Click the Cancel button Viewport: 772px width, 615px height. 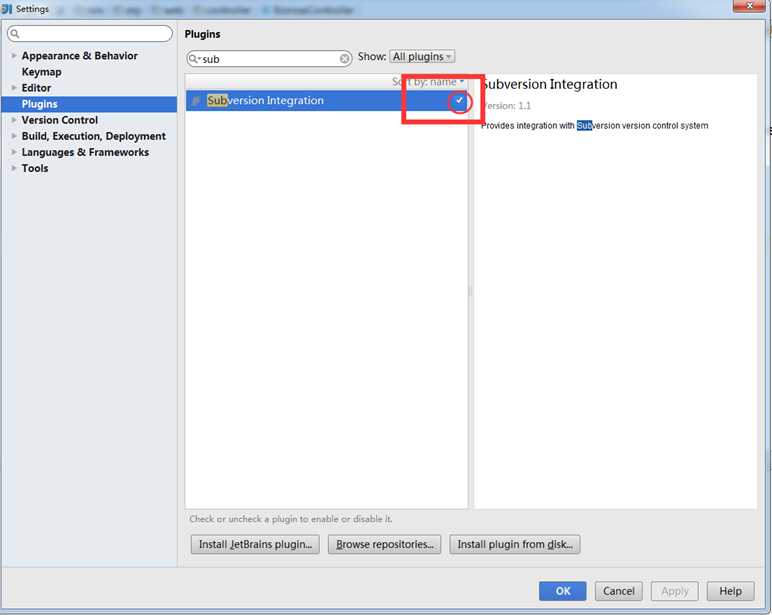tap(618, 591)
